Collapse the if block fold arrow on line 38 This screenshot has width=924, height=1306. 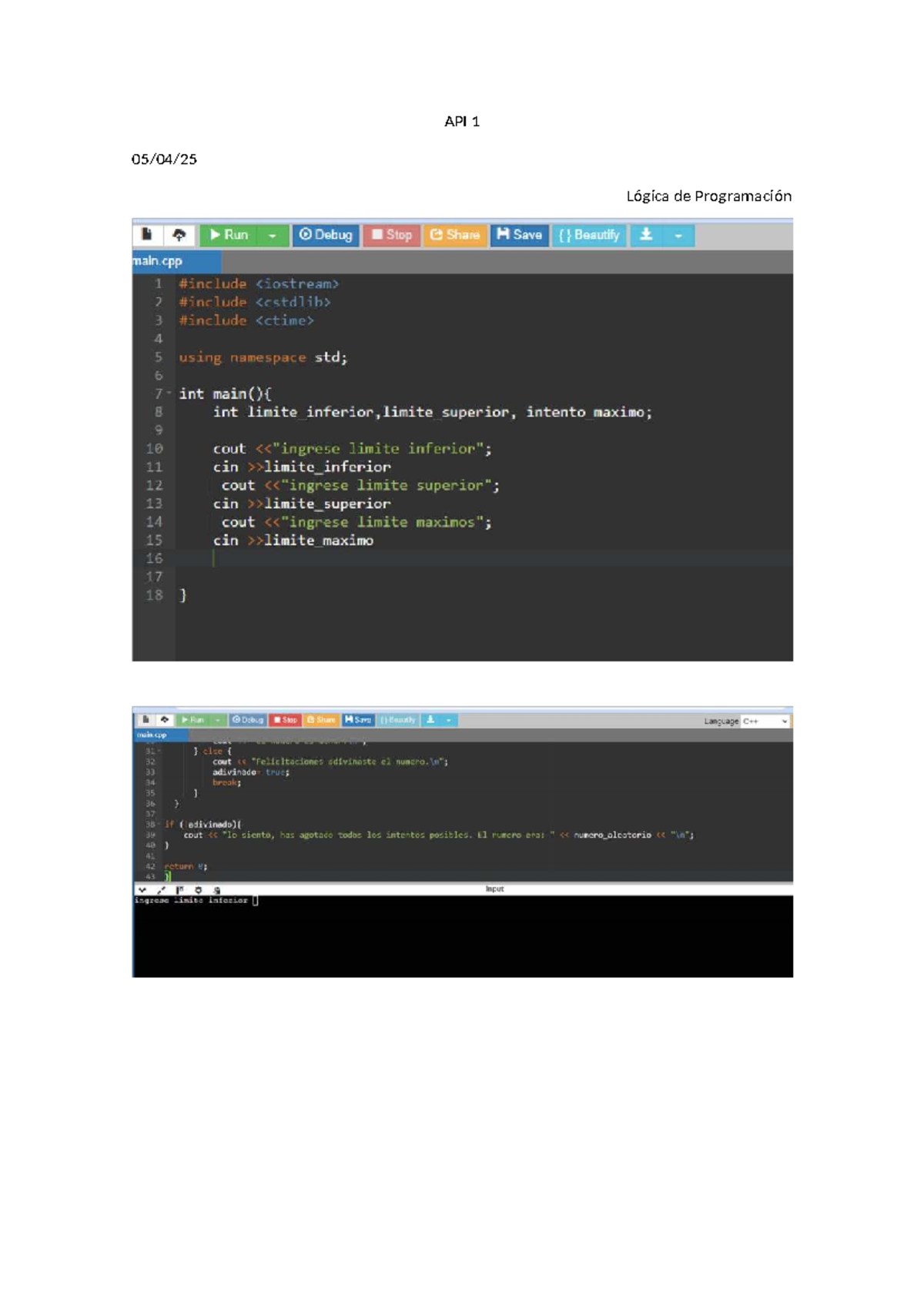coord(159,825)
